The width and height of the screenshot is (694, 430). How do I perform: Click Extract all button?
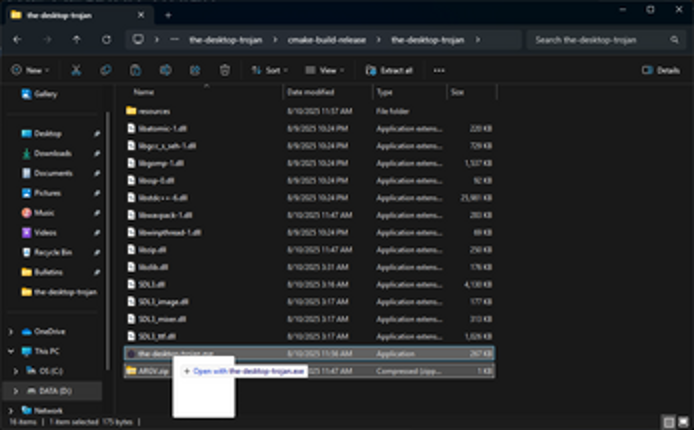click(x=389, y=70)
